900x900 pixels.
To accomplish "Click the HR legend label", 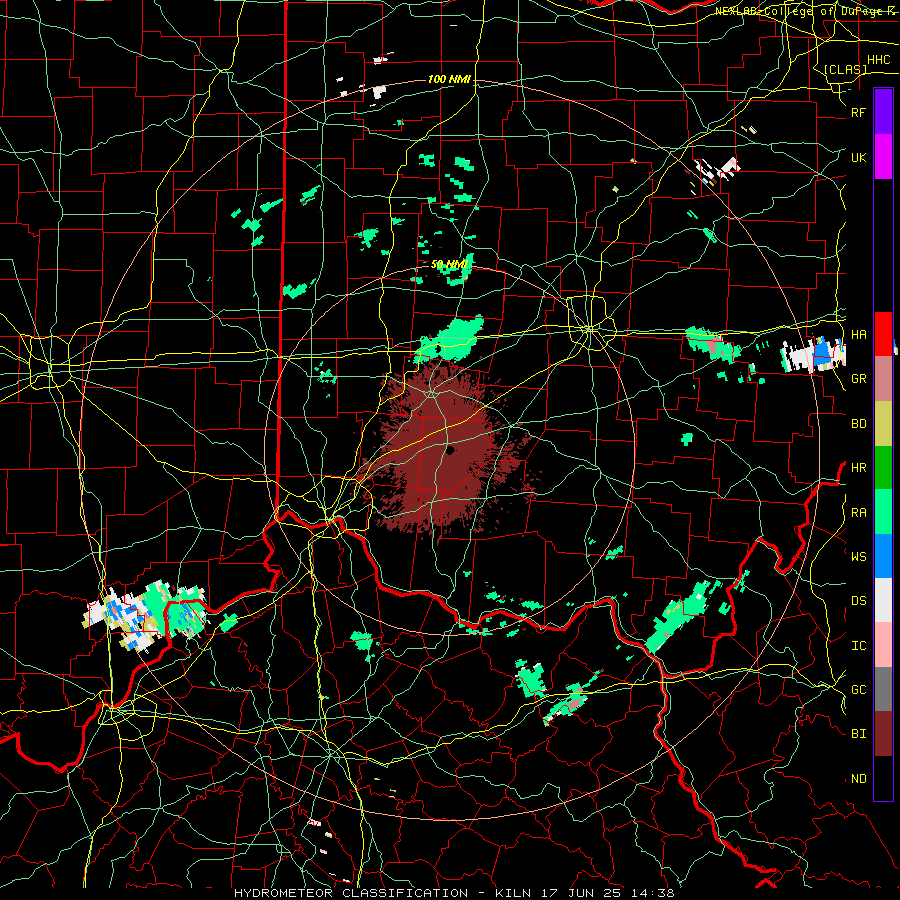I will (858, 467).
